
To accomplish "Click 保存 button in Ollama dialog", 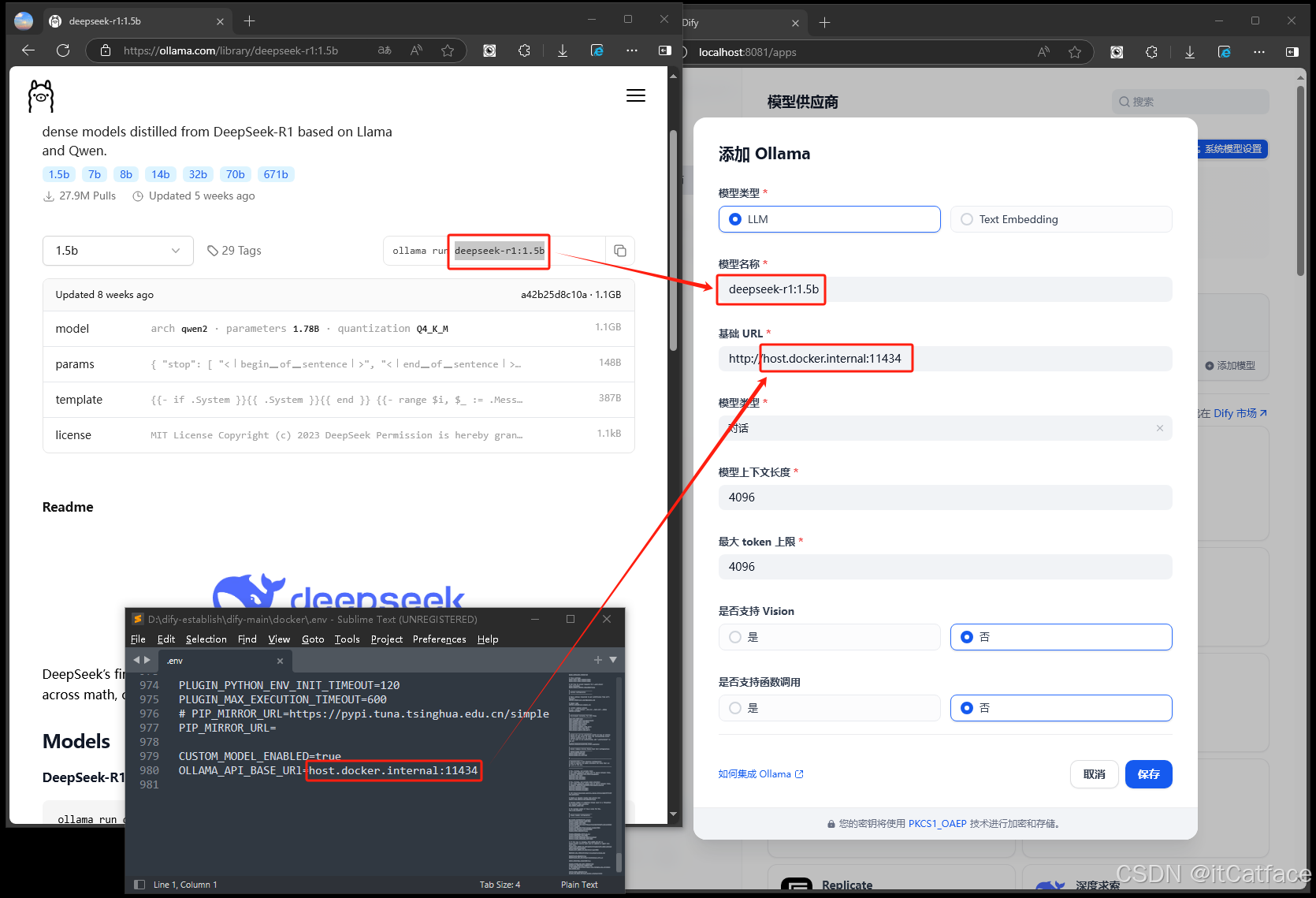I will click(1148, 774).
